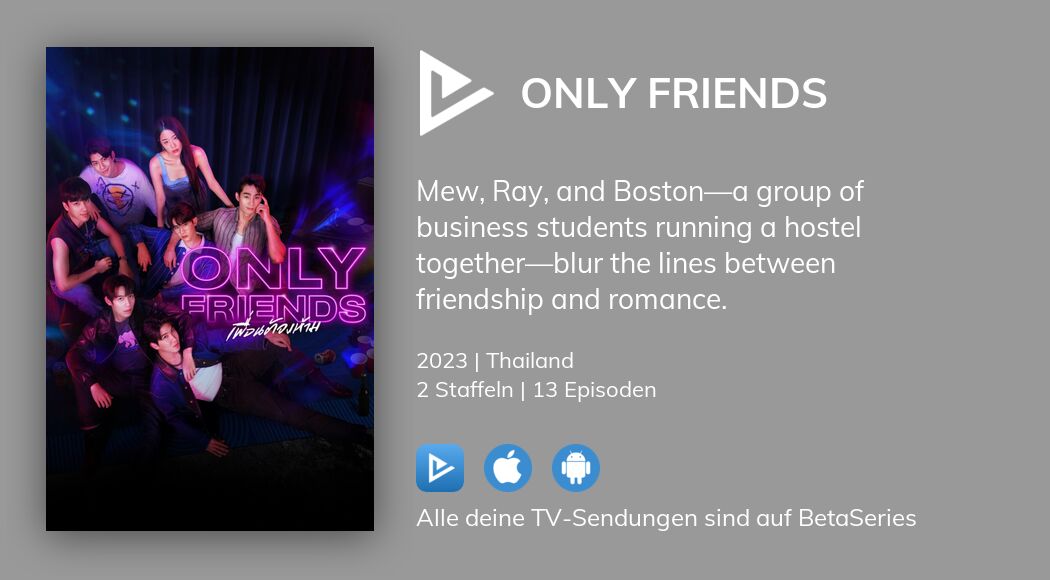Open the ONLY FRIENDS show poster
The height and width of the screenshot is (580, 1050).
click(209, 288)
